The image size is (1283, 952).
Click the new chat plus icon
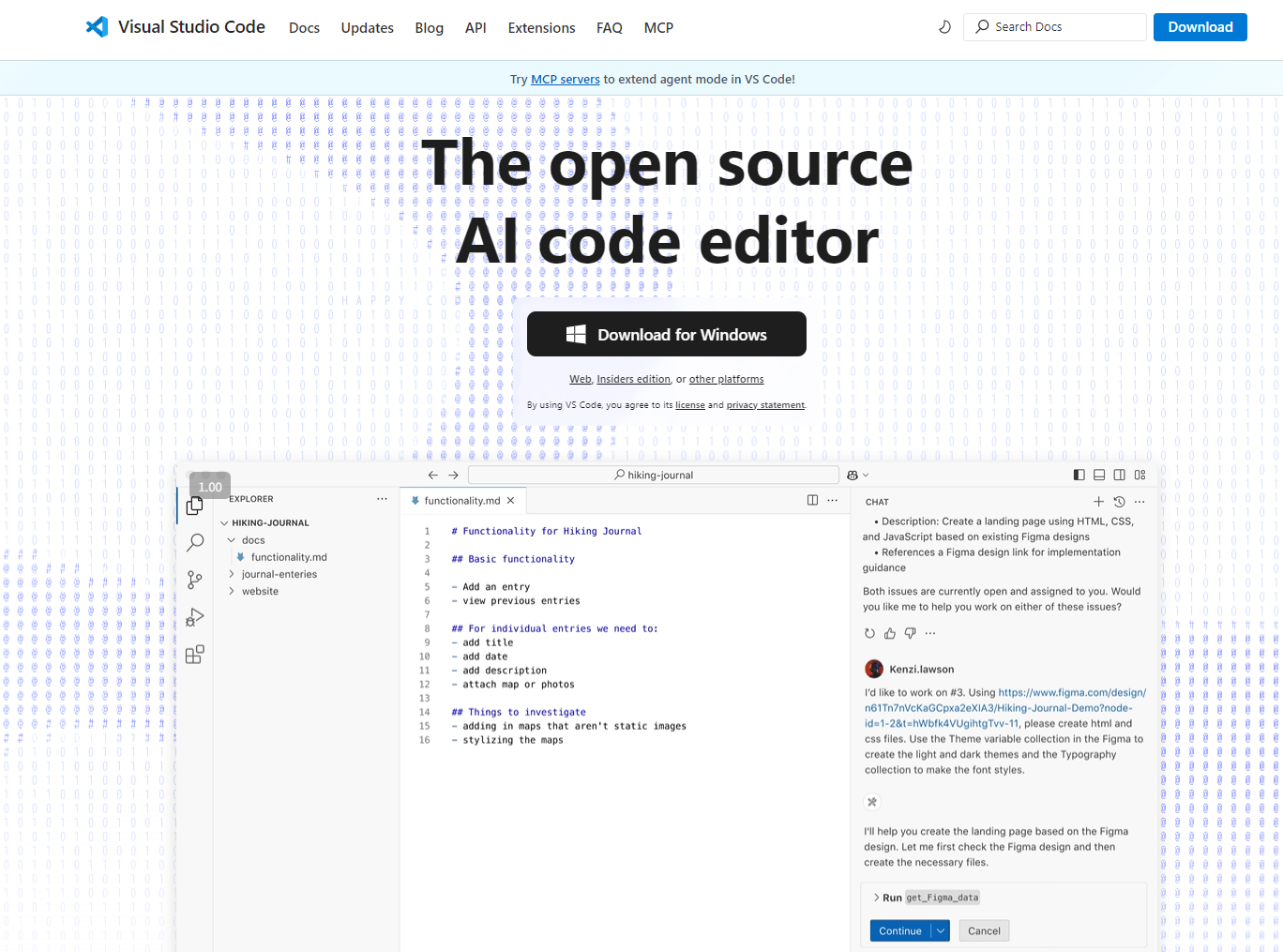pos(1098,502)
